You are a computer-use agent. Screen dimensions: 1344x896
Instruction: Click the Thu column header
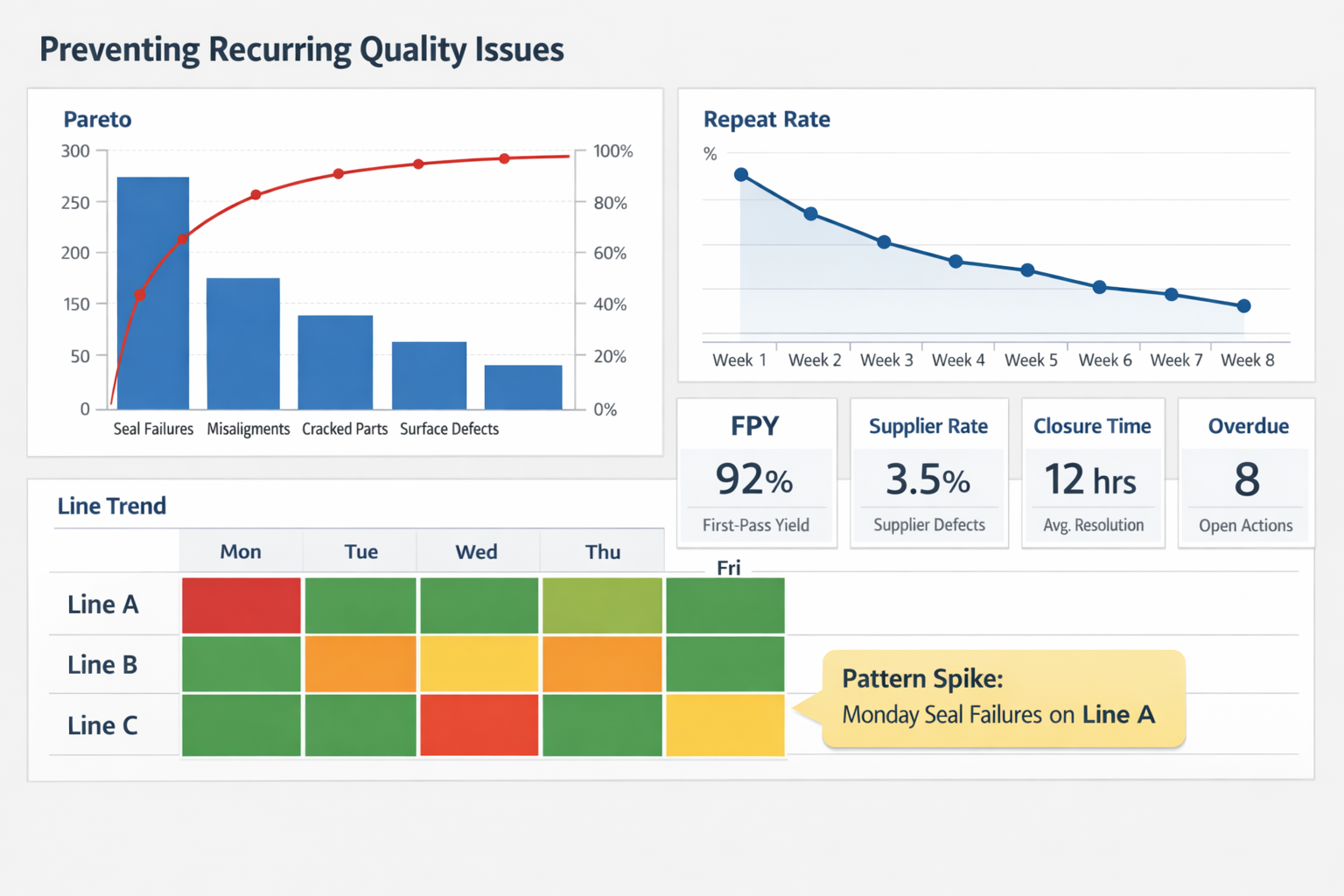(x=603, y=551)
